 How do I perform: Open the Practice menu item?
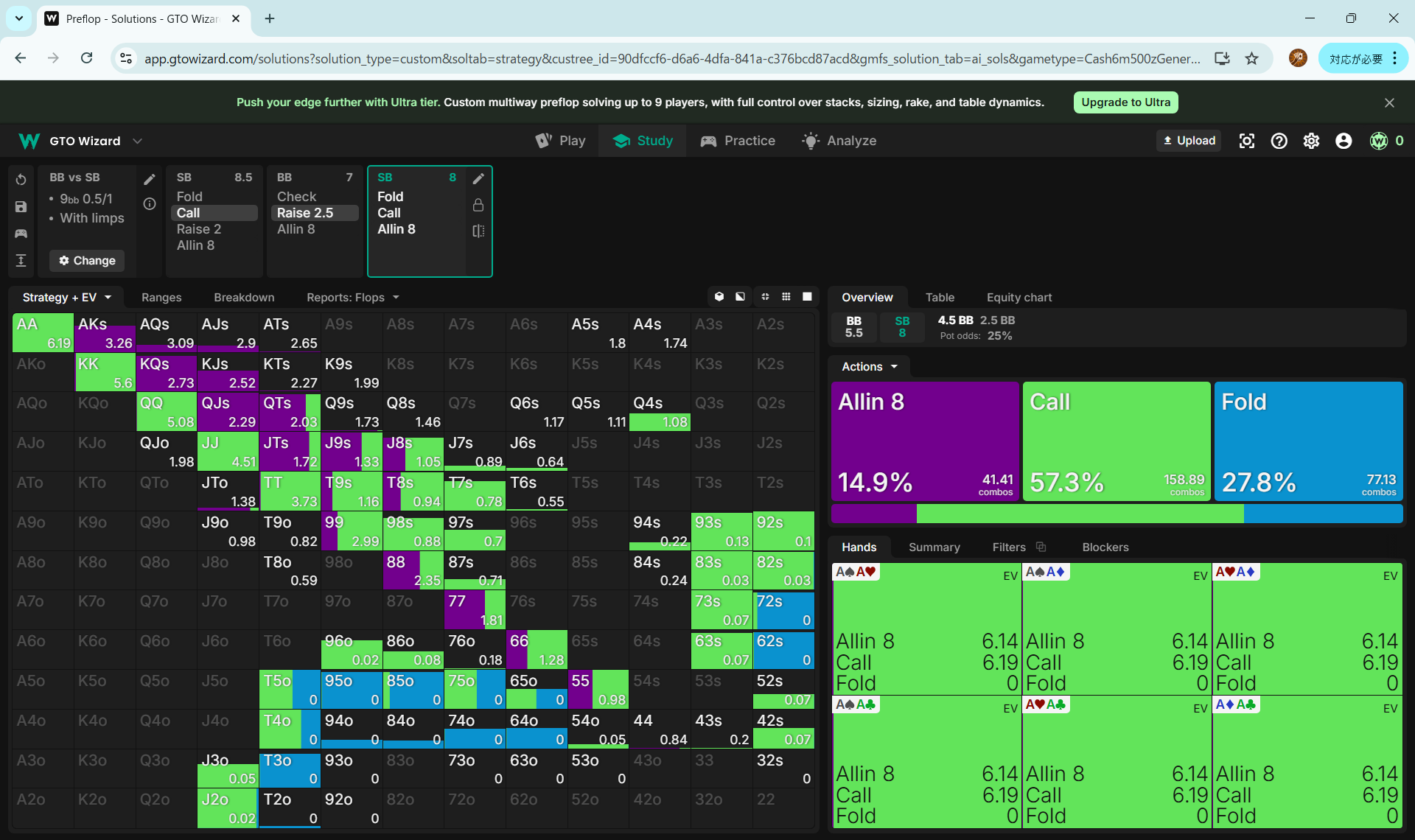pyautogui.click(x=738, y=141)
